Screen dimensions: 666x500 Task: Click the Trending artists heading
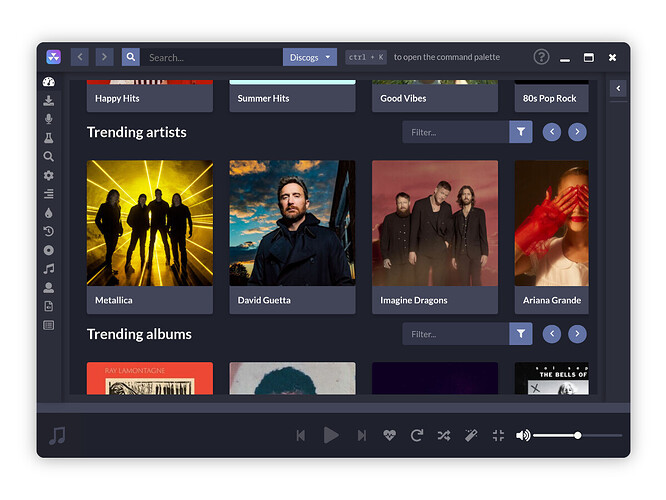coord(137,132)
